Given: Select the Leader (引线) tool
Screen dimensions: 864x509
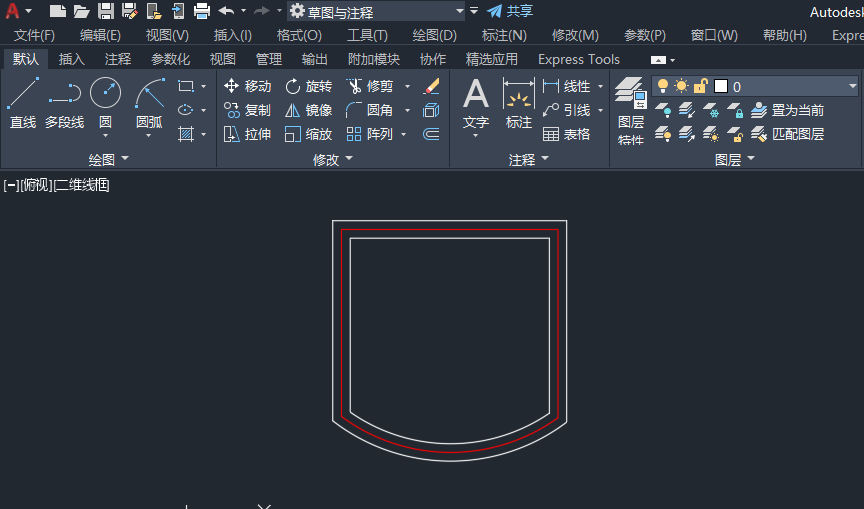Looking at the screenshot, I should pyautogui.click(x=566, y=110).
